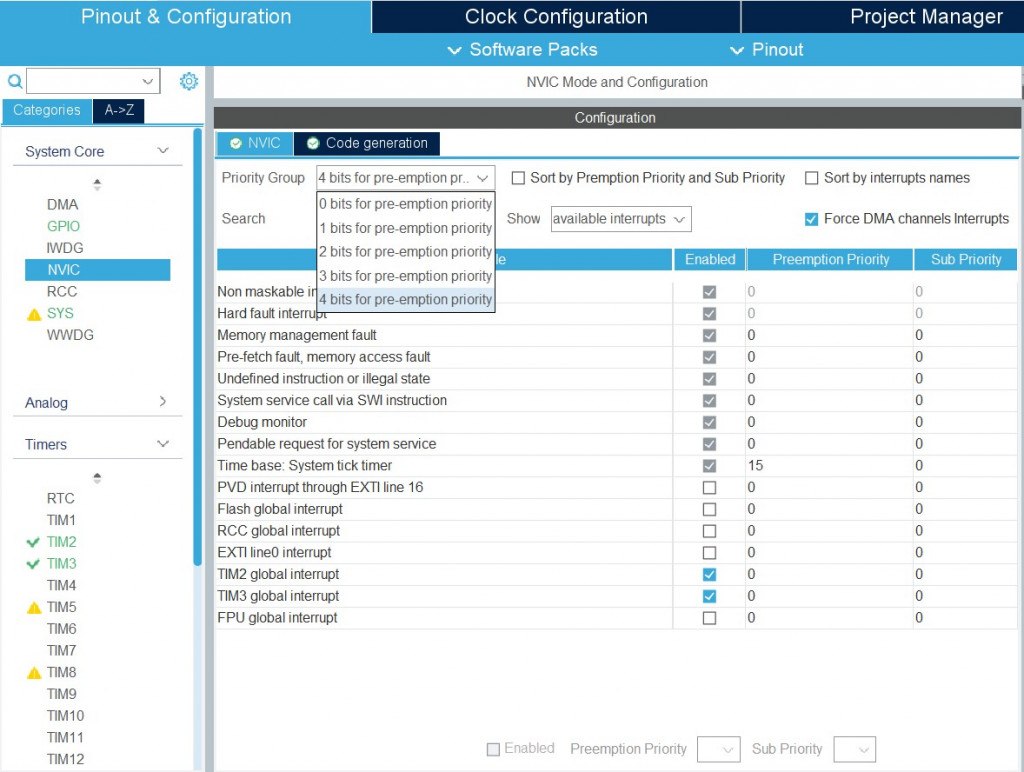Select IWDG in System Core
1024x772 pixels.
click(x=65, y=248)
